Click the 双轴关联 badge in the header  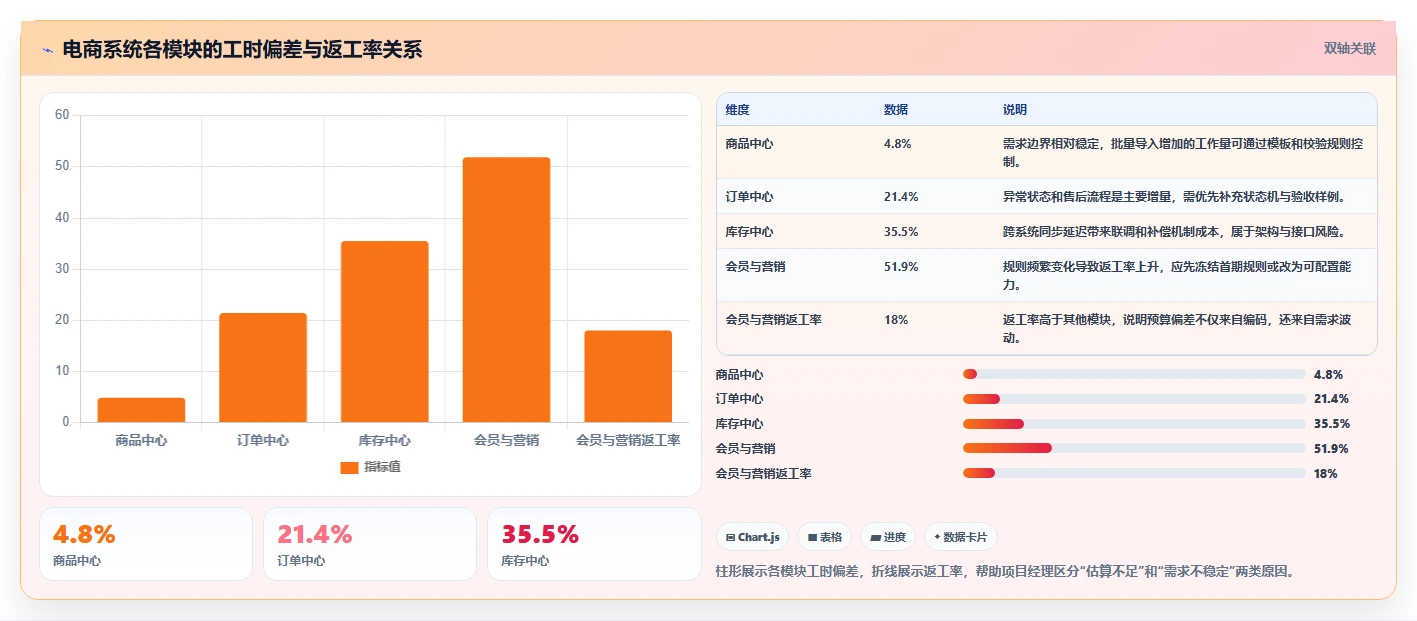click(x=1350, y=49)
